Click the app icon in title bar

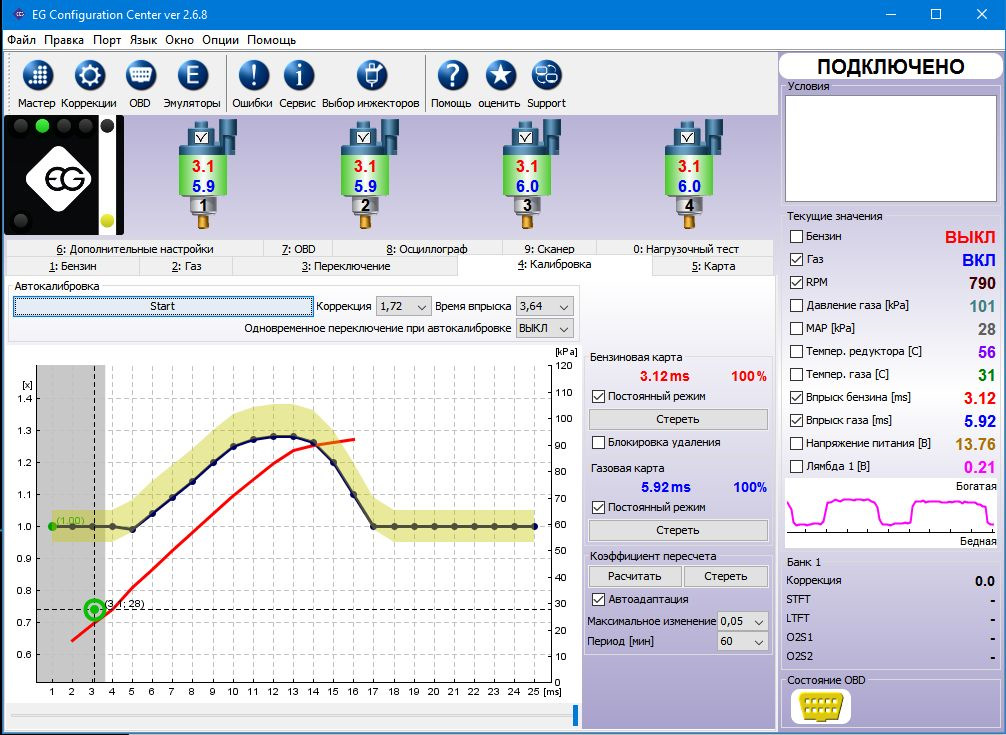coord(18,13)
